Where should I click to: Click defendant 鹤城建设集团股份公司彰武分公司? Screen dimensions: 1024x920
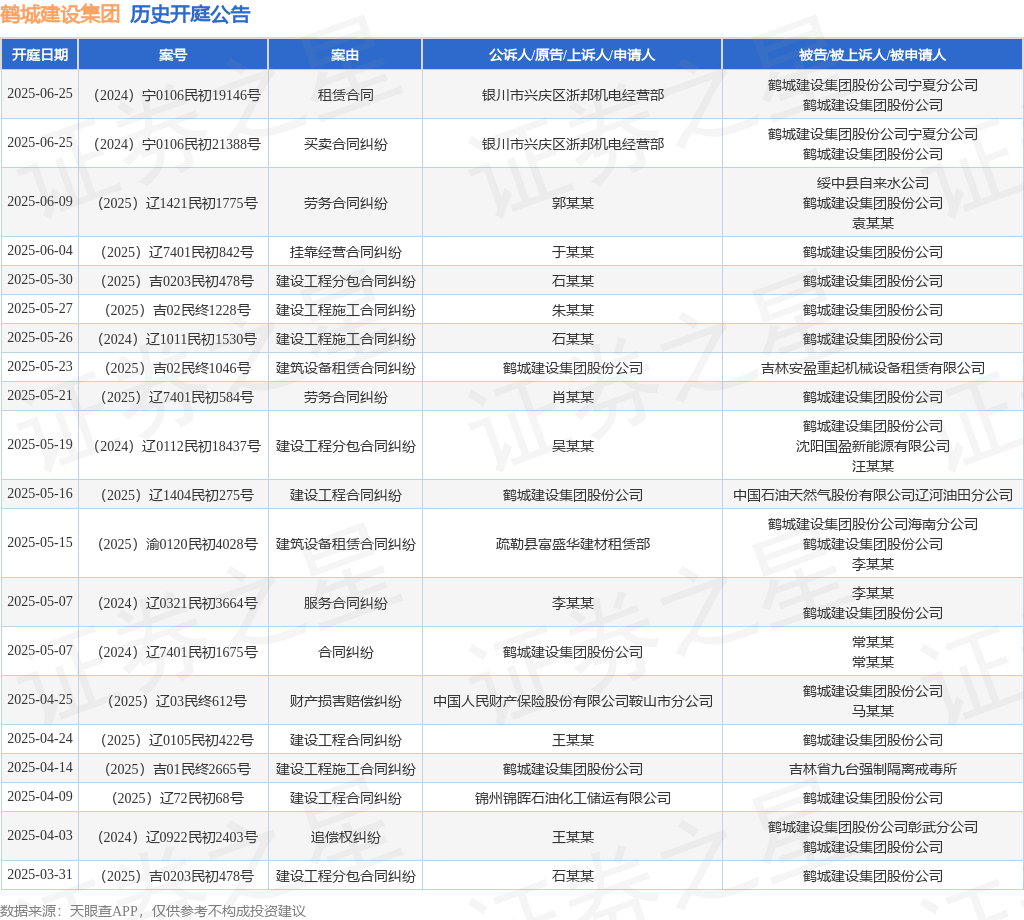click(x=872, y=827)
